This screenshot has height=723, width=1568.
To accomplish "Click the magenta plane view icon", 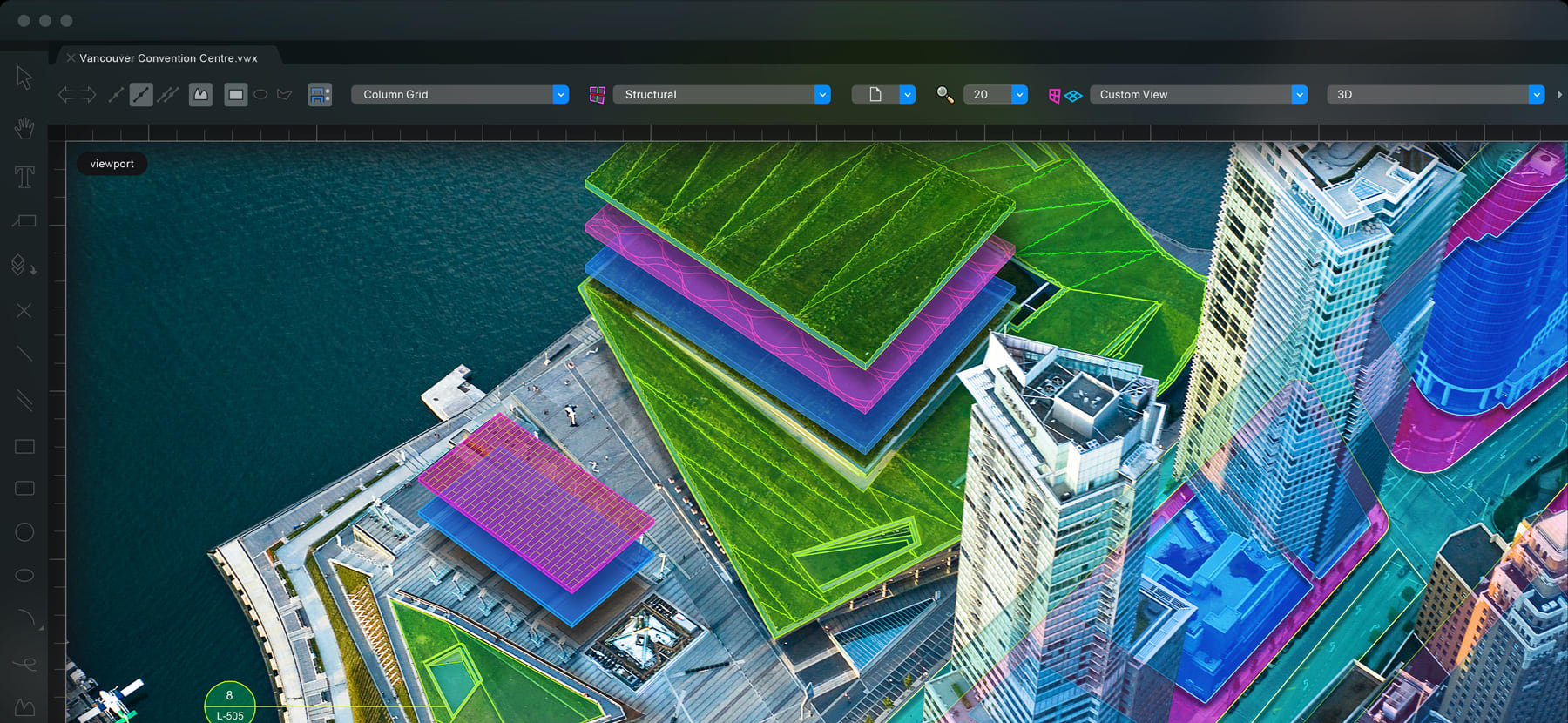I will [1054, 95].
